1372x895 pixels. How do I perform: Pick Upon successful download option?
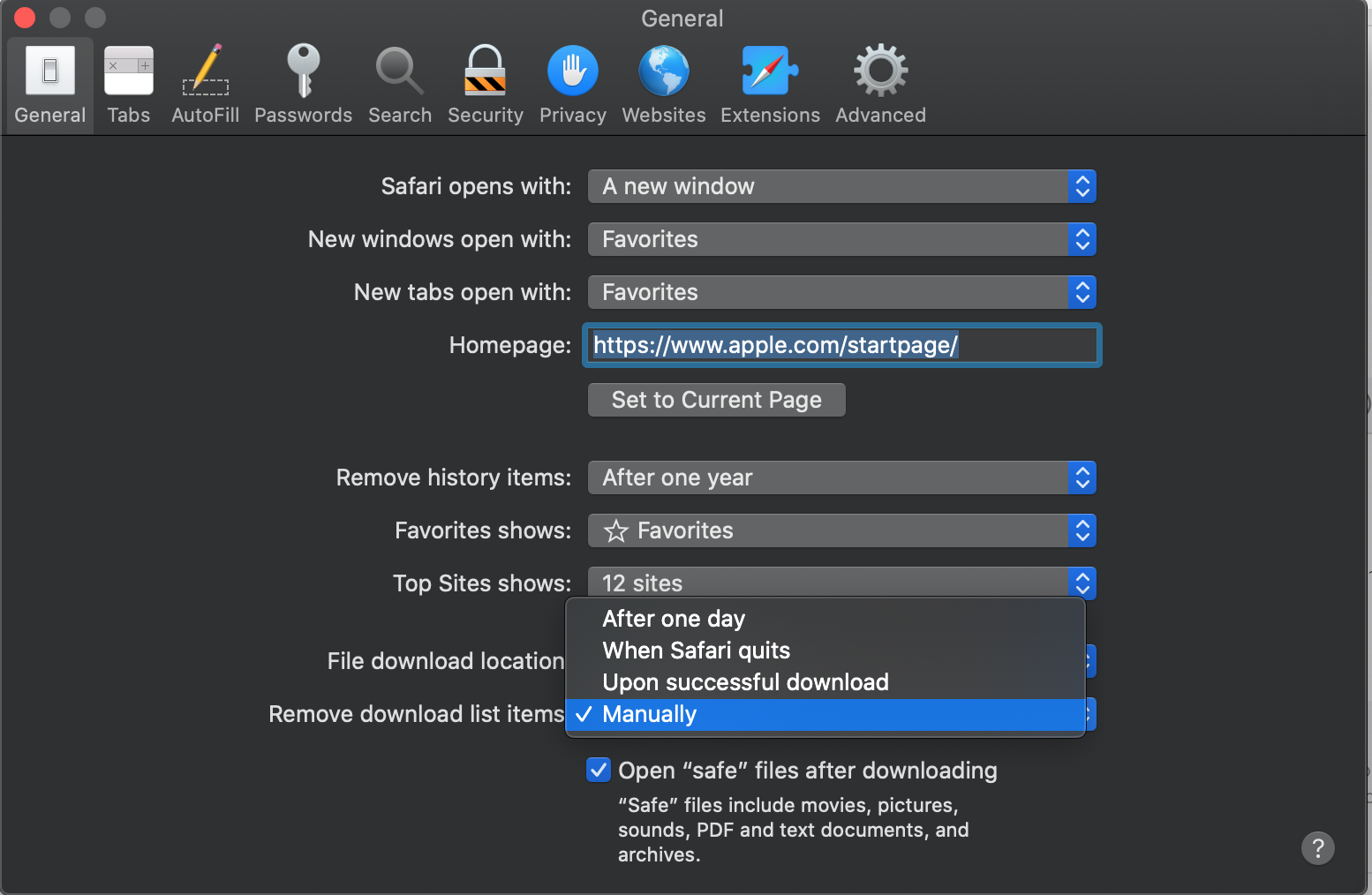pos(745,682)
